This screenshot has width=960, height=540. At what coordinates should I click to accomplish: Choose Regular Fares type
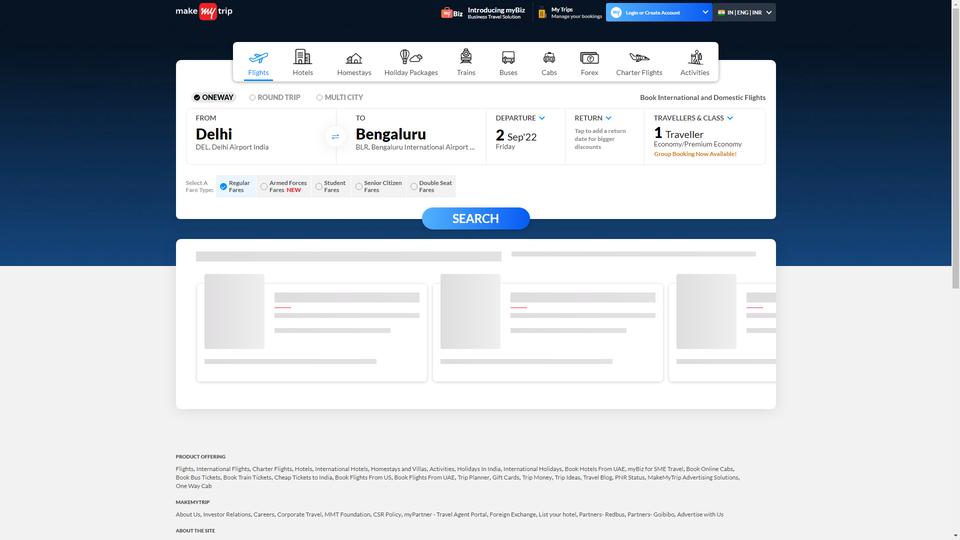[x=236, y=186]
